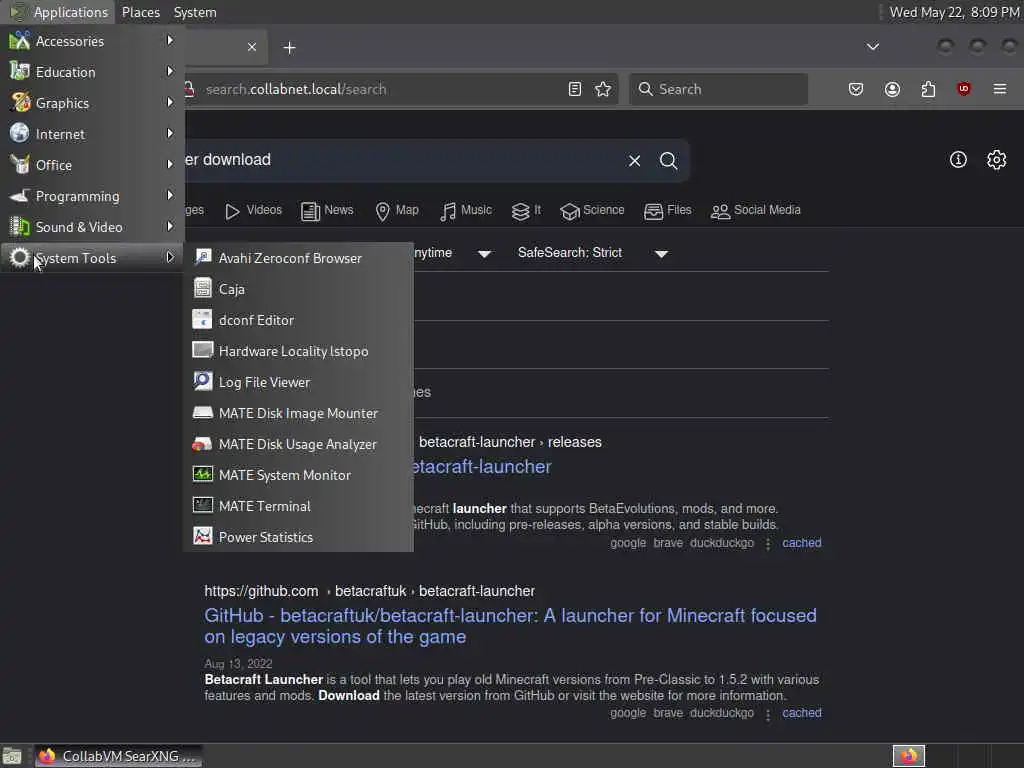Open the Internet submenu

click(92, 134)
